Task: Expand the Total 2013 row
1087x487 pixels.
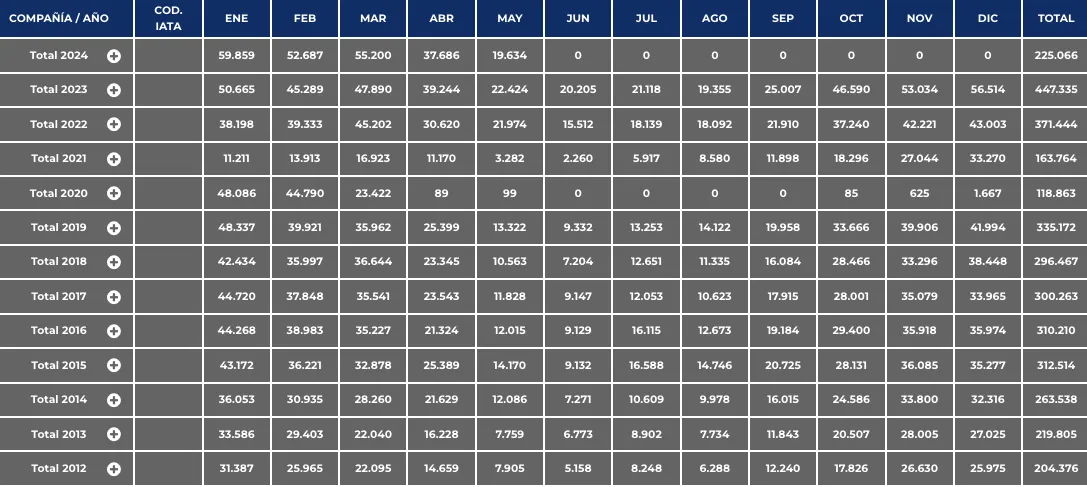Action: point(114,434)
